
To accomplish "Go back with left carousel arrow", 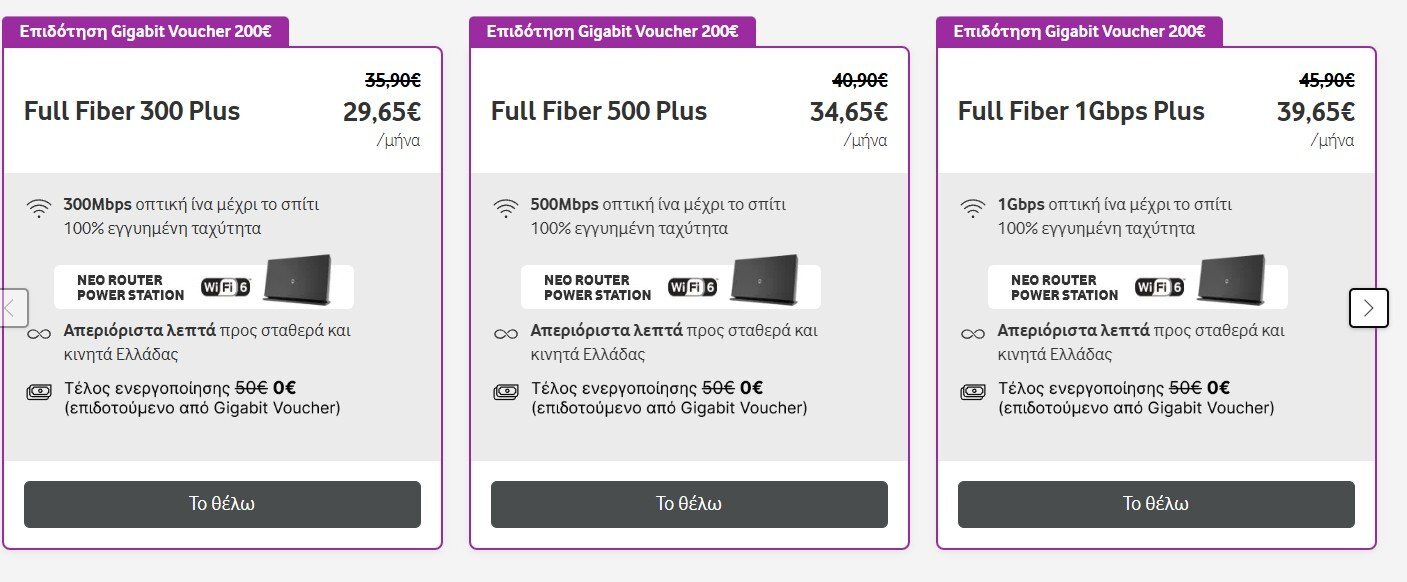I will [x=12, y=307].
